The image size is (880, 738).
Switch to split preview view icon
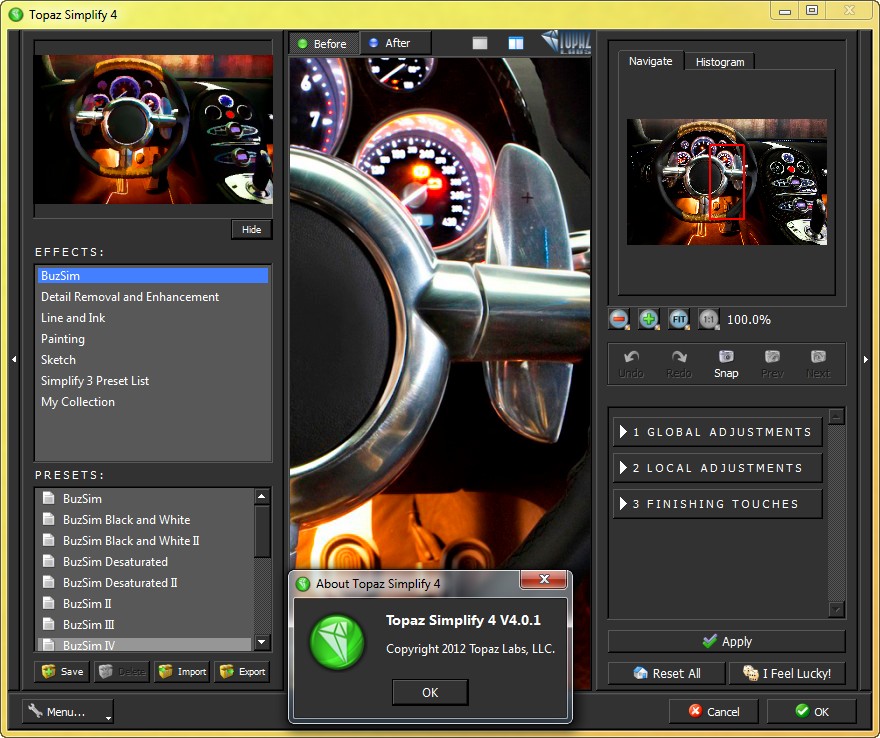coord(516,43)
